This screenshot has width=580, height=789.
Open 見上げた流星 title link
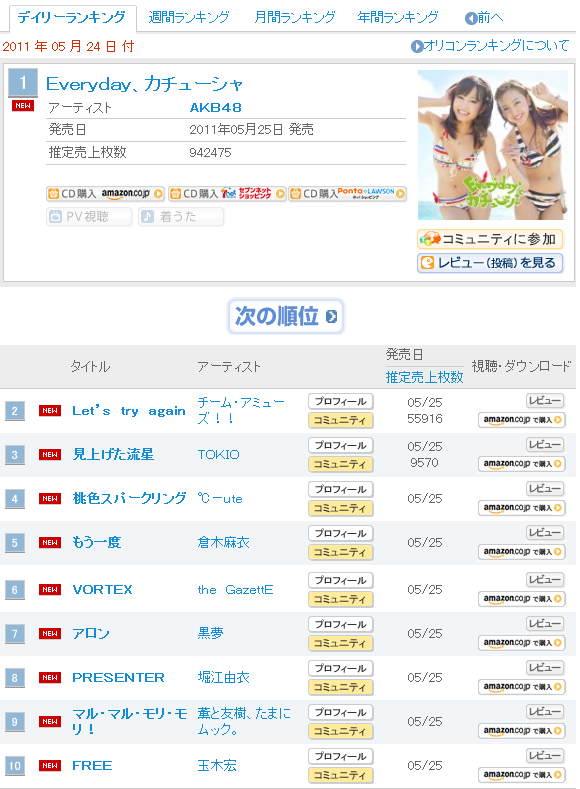click(113, 454)
